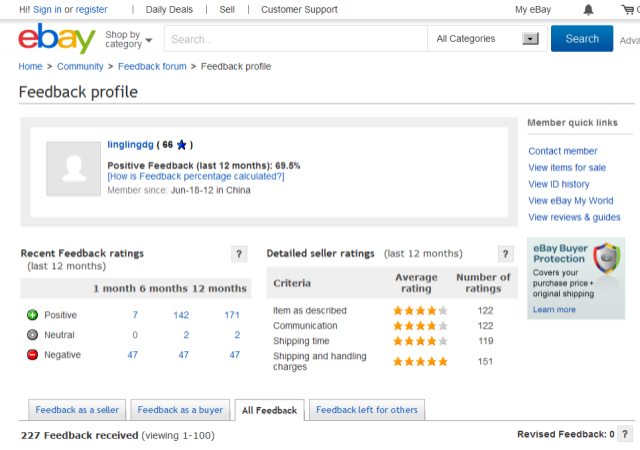This screenshot has height=450, width=640.
Task: Click the Revised Feedback help icon
Action: pos(625,434)
